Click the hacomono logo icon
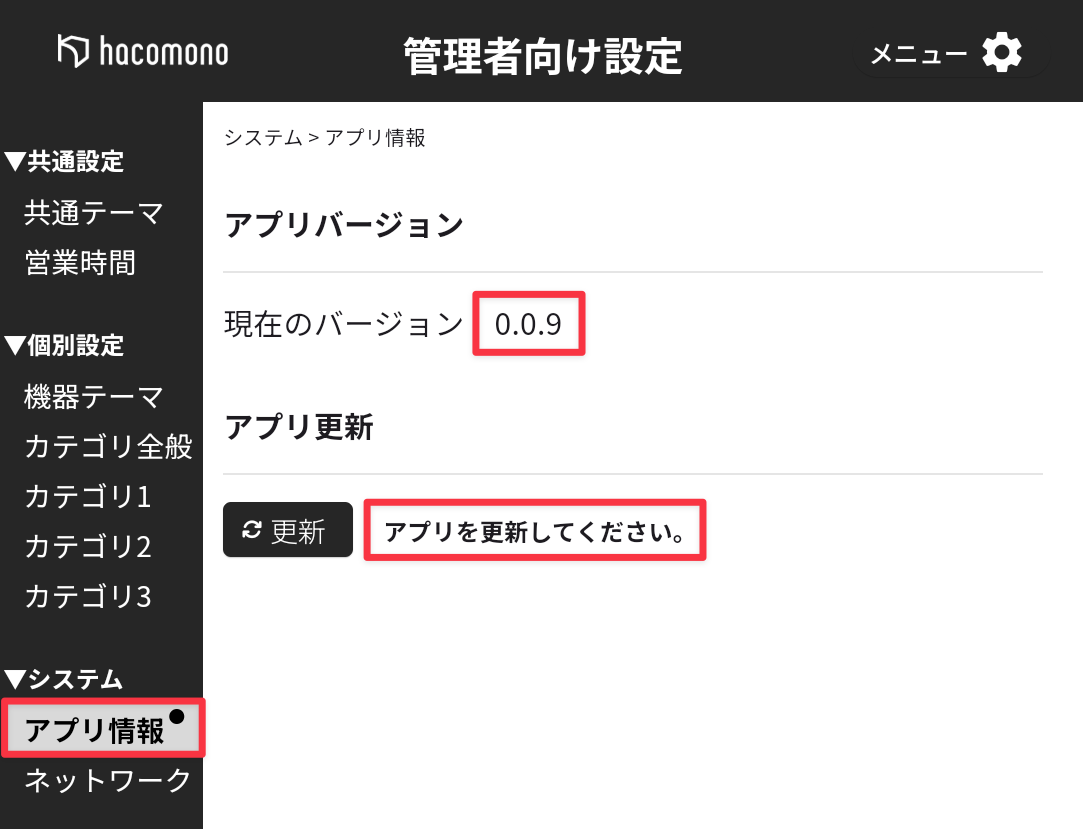Viewport: 1083px width, 829px height. [72, 51]
